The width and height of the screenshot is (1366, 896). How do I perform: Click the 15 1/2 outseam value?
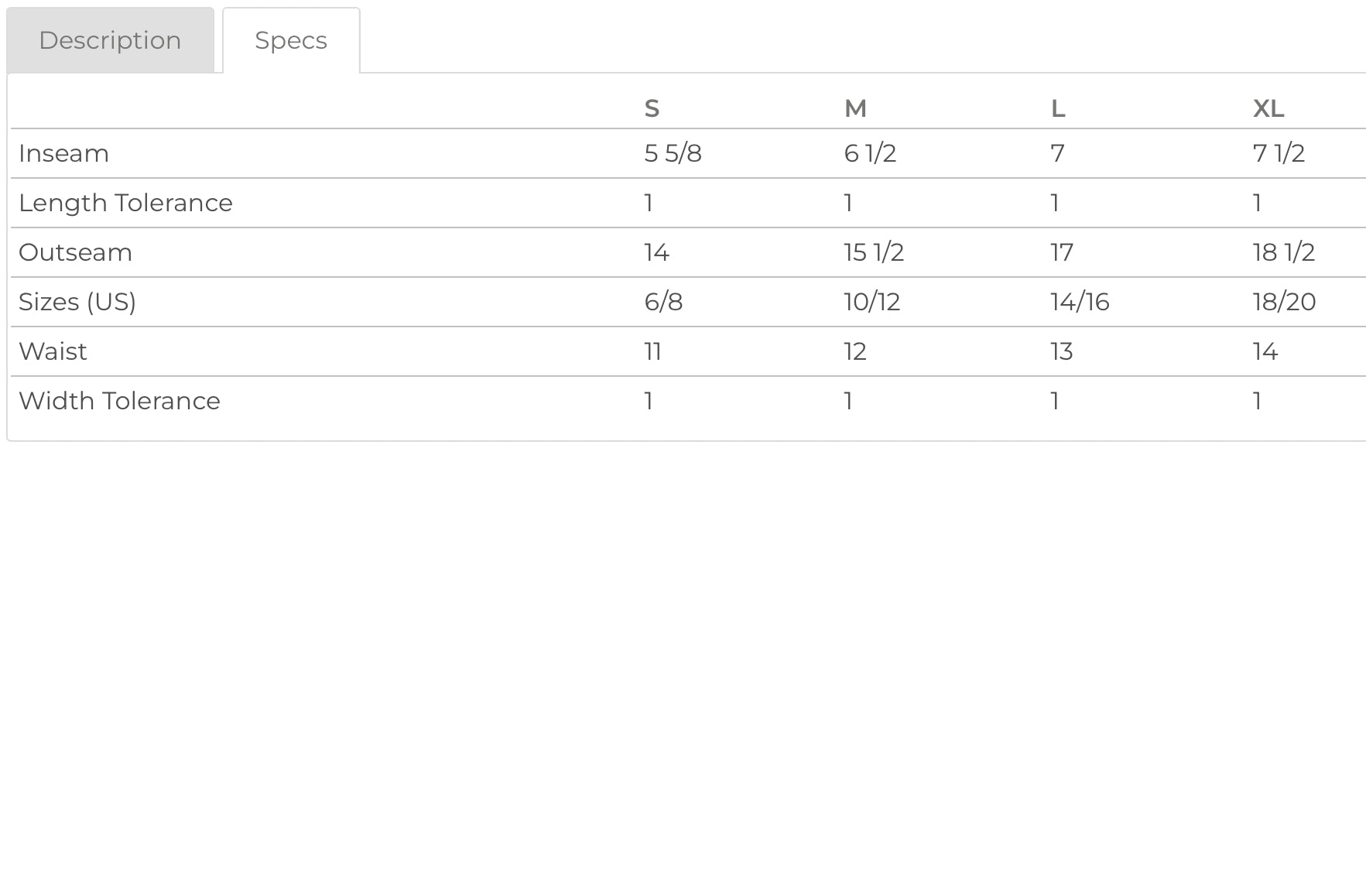[x=874, y=252]
